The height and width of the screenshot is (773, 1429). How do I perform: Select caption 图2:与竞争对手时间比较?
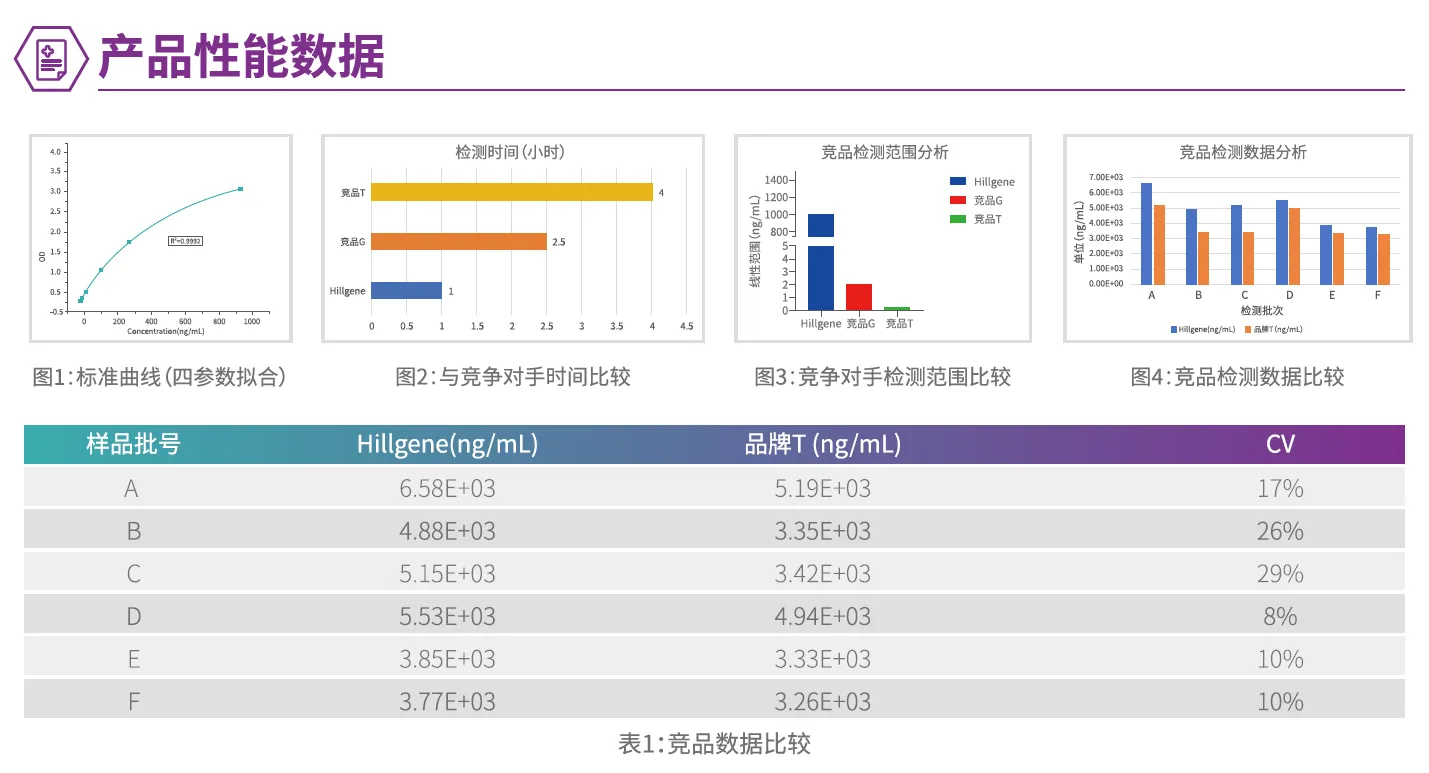pos(513,376)
